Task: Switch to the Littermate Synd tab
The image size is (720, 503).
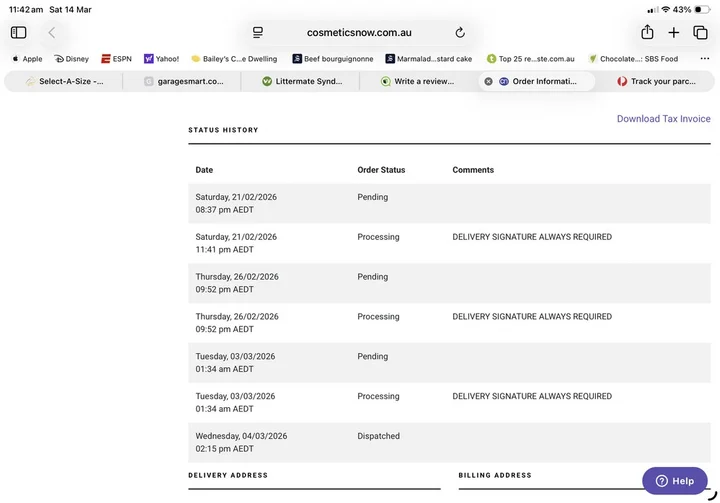Action: (x=302, y=81)
